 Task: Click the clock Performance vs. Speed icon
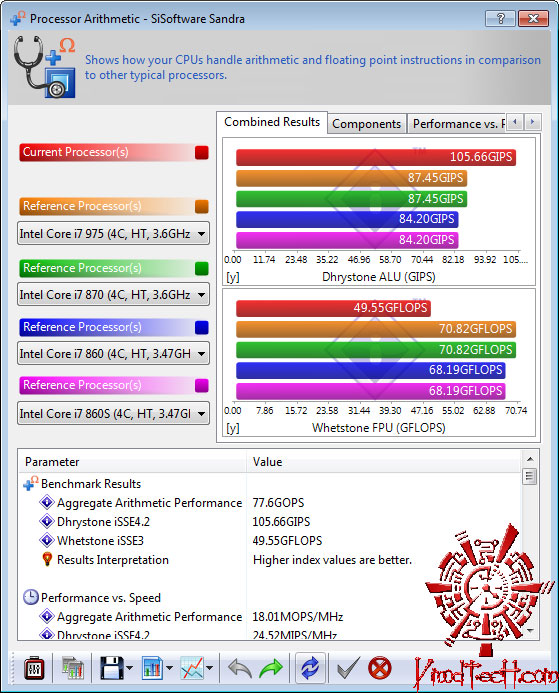pyautogui.click(x=30, y=598)
